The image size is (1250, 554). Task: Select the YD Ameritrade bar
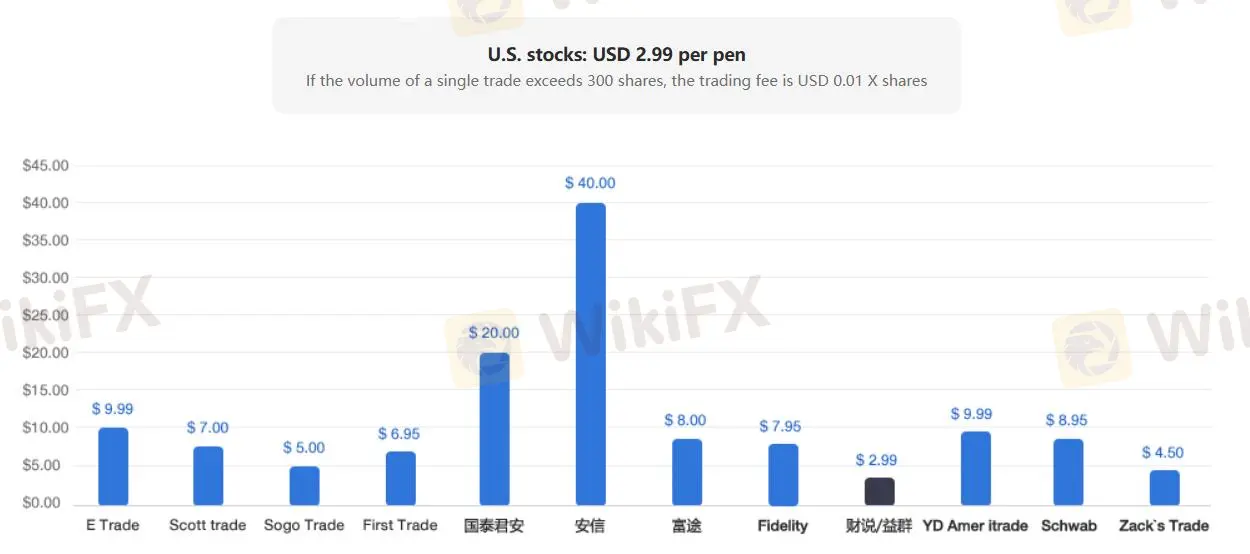pos(975,468)
